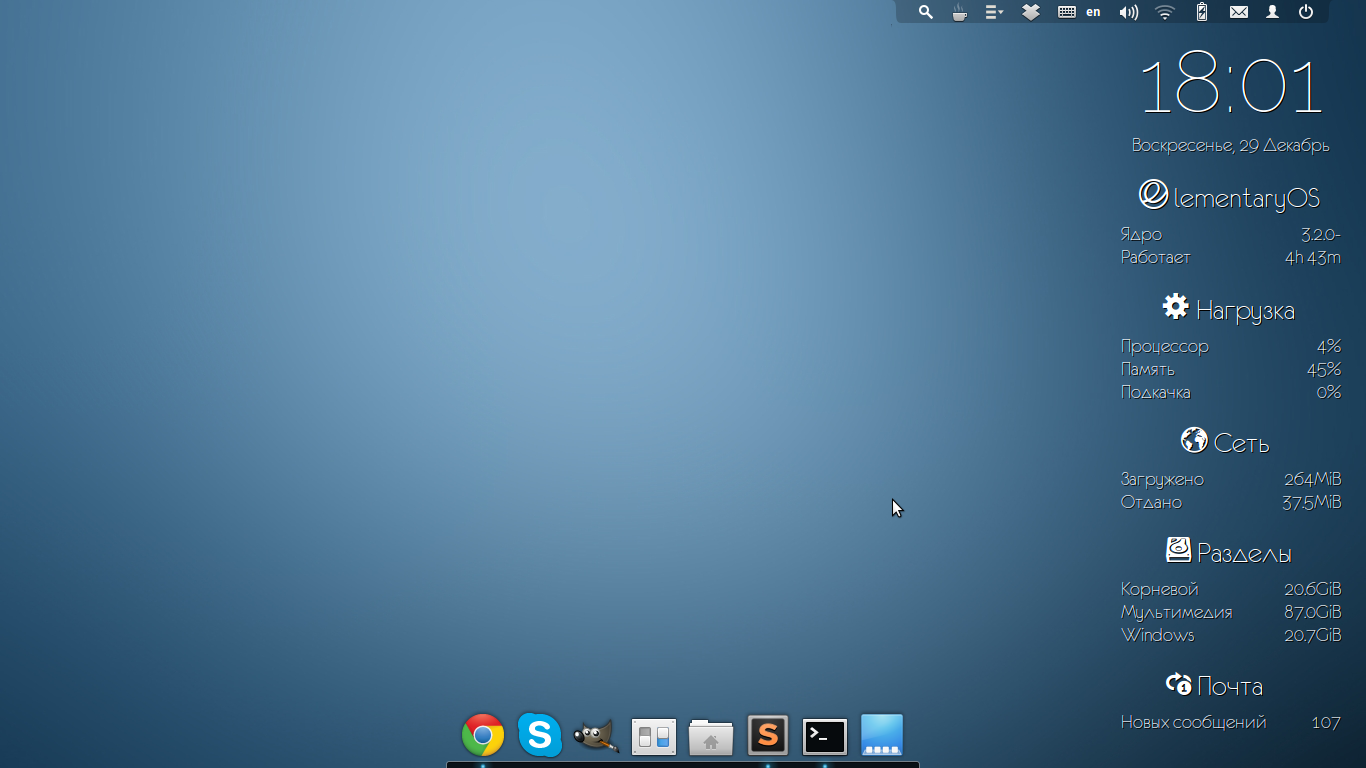Viewport: 1366px width, 768px height.
Task: Click the memory value '45%'
Action: pyautogui.click(x=1324, y=370)
